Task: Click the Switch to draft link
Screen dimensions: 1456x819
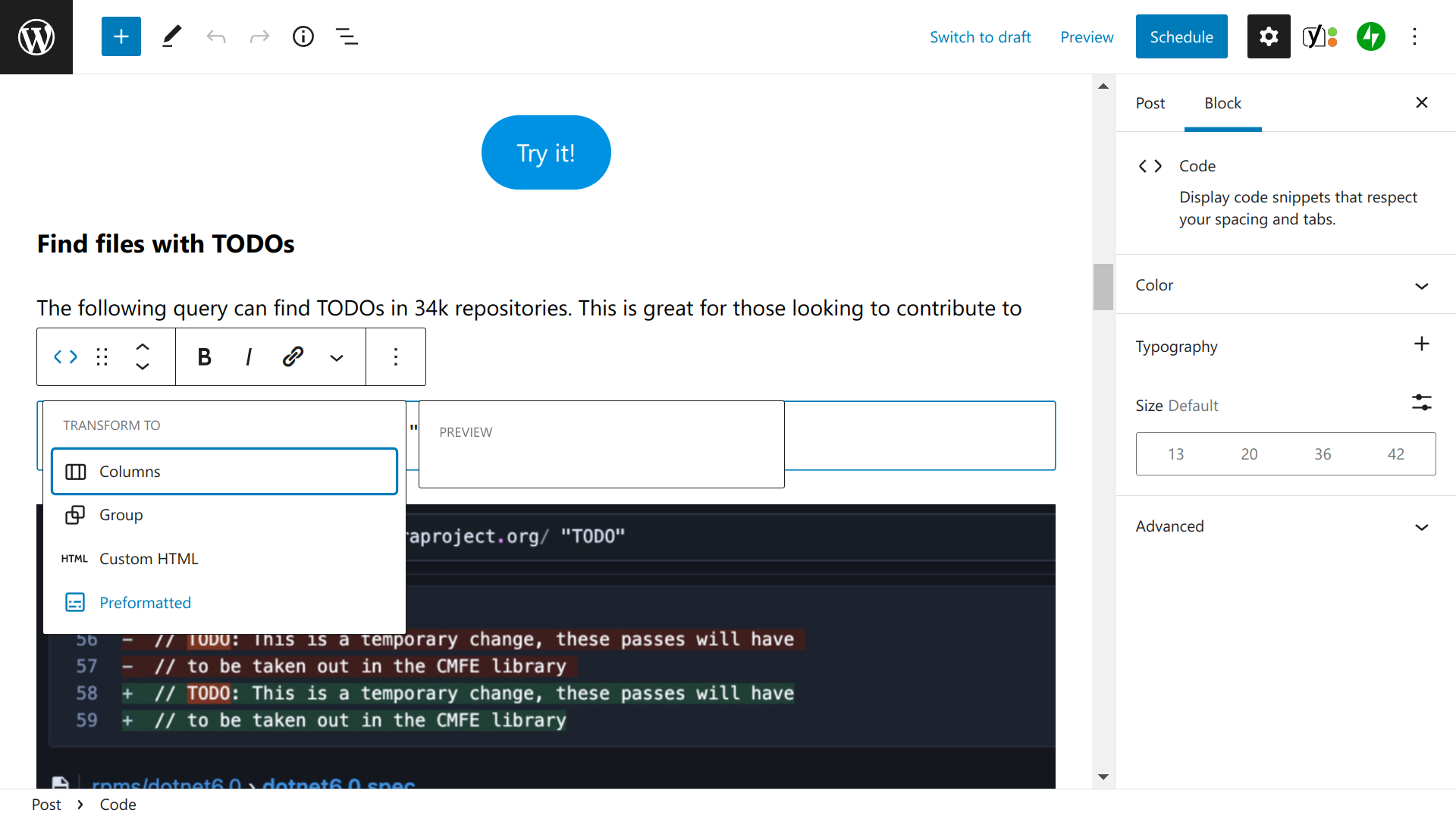Action: pos(981,36)
